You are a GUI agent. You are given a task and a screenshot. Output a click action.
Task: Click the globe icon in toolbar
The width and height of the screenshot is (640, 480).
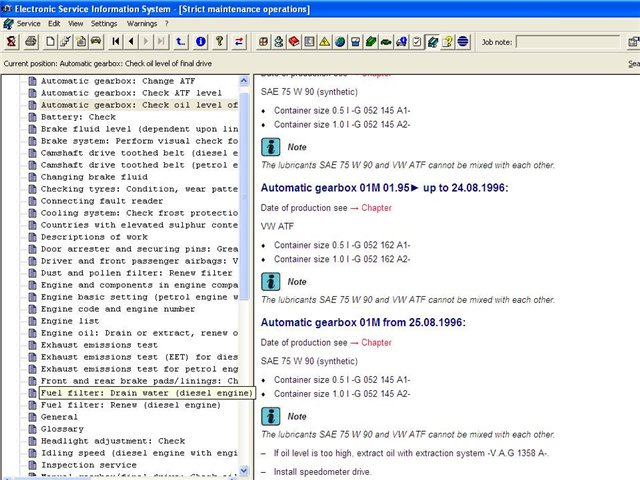click(340, 42)
